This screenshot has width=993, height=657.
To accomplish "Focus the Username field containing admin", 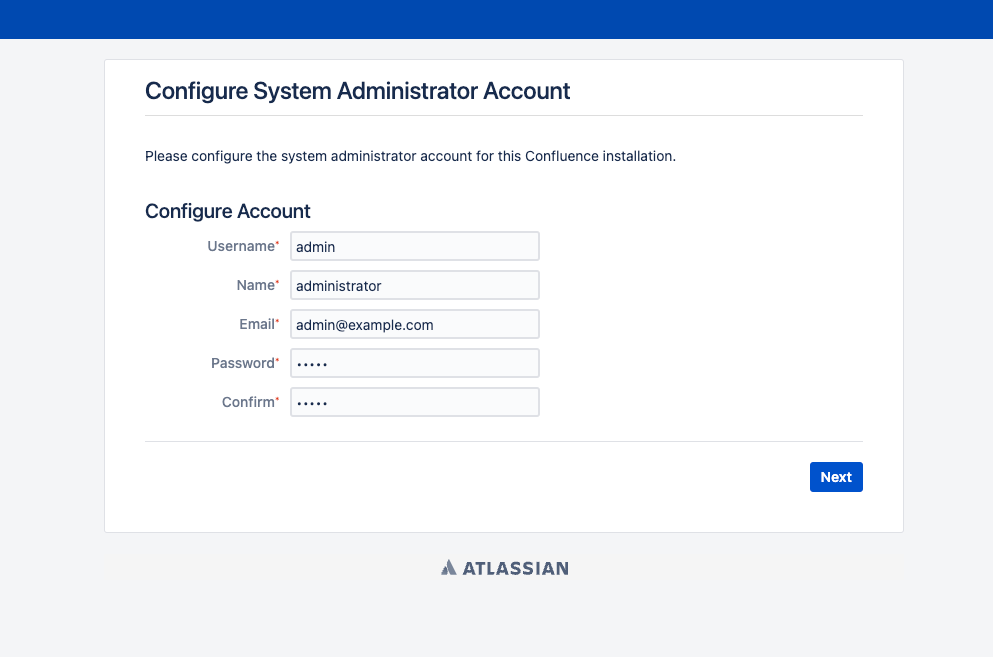I will pos(415,246).
